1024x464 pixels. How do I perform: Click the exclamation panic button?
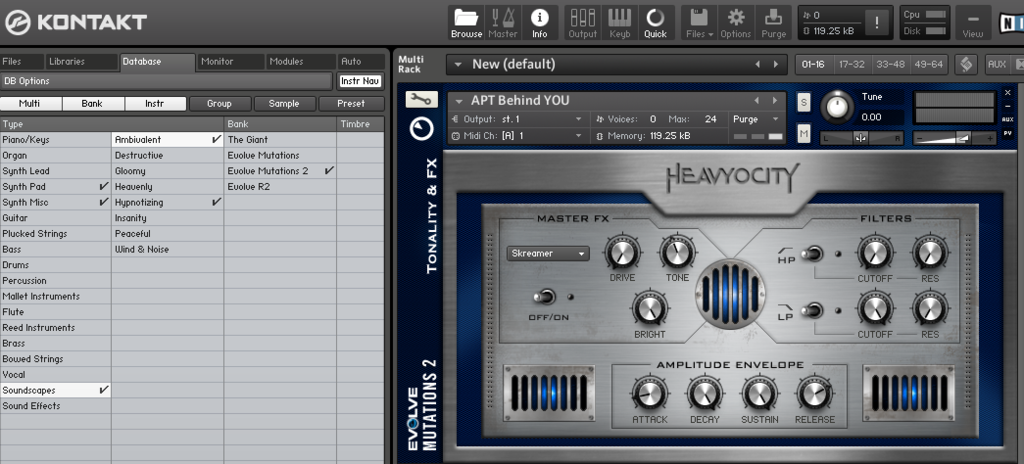[x=876, y=23]
